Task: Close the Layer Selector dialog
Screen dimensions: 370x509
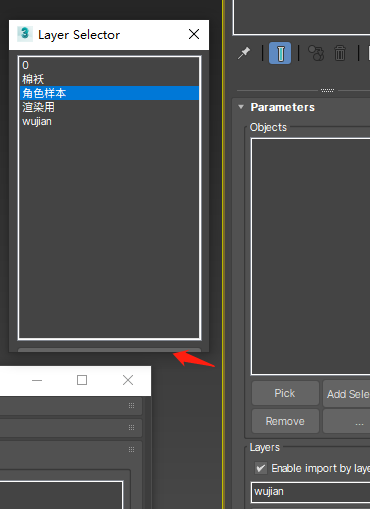Action: (x=194, y=34)
